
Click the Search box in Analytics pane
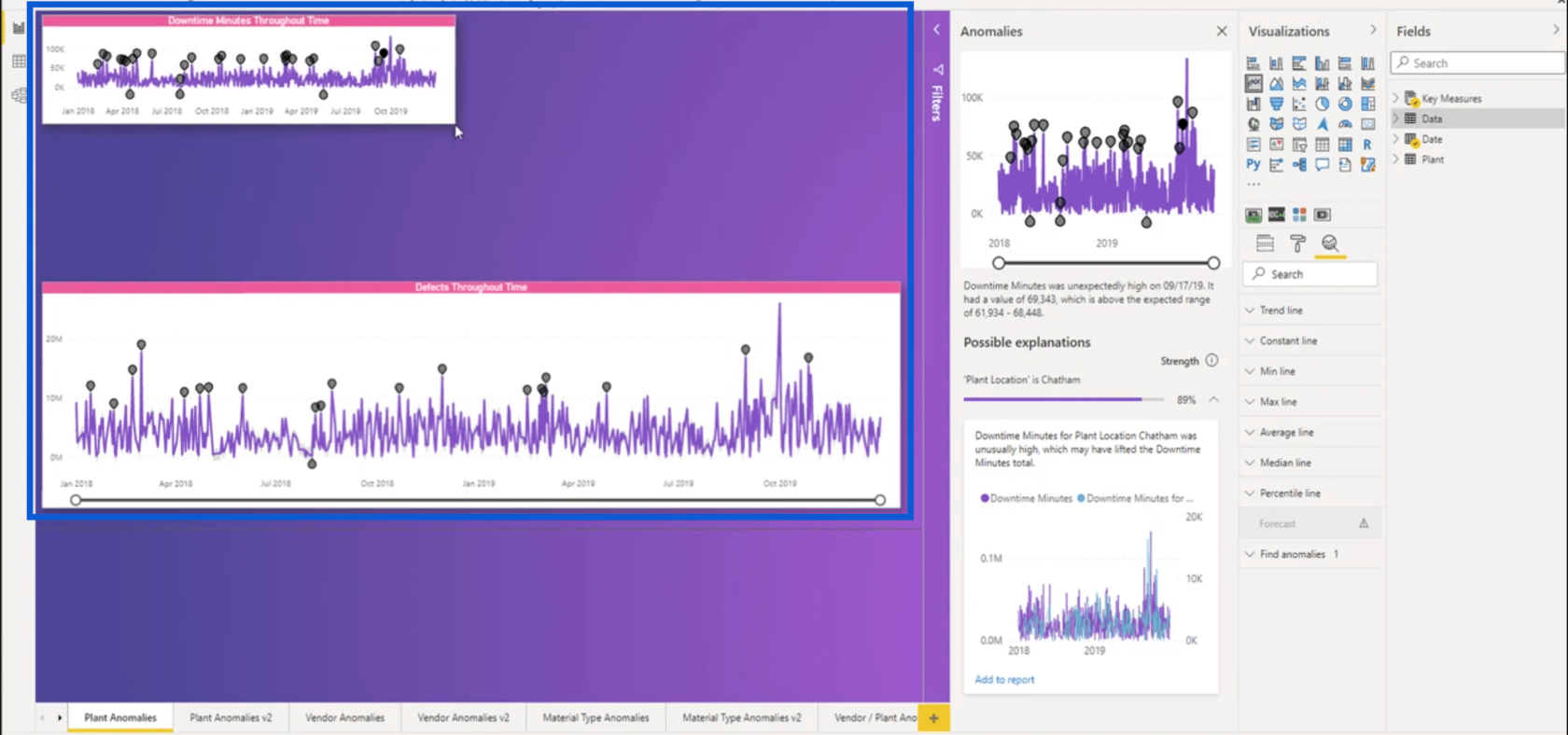[x=1310, y=274]
